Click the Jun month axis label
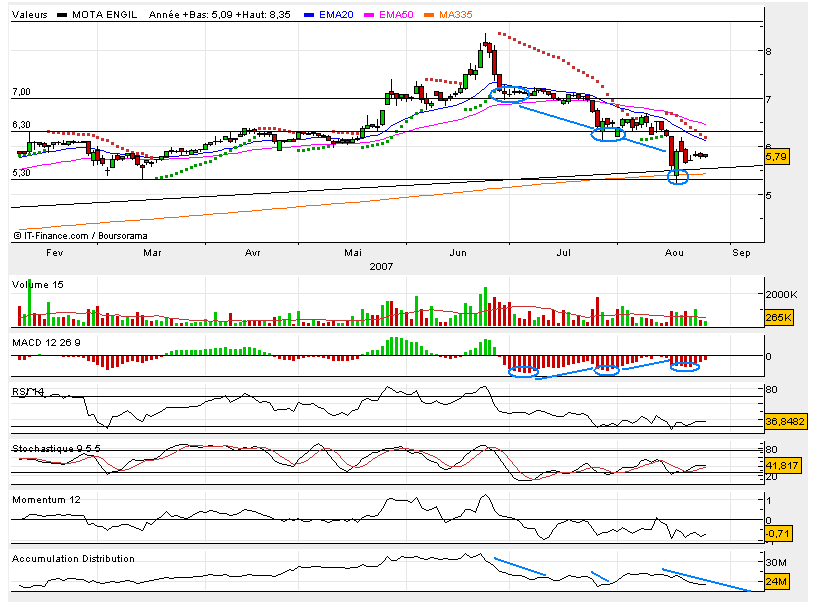The image size is (818, 615). [x=458, y=253]
